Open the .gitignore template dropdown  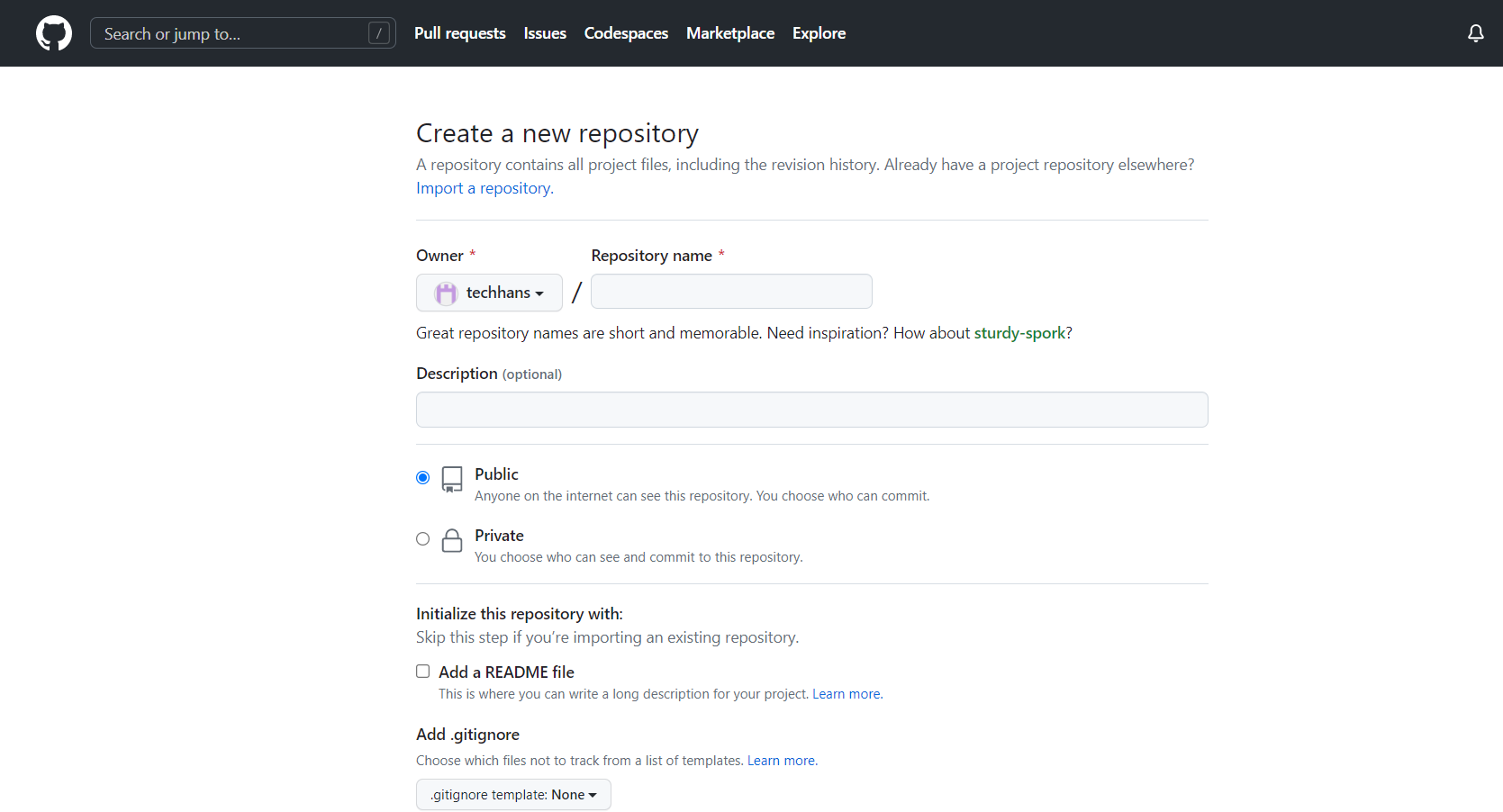click(x=513, y=794)
